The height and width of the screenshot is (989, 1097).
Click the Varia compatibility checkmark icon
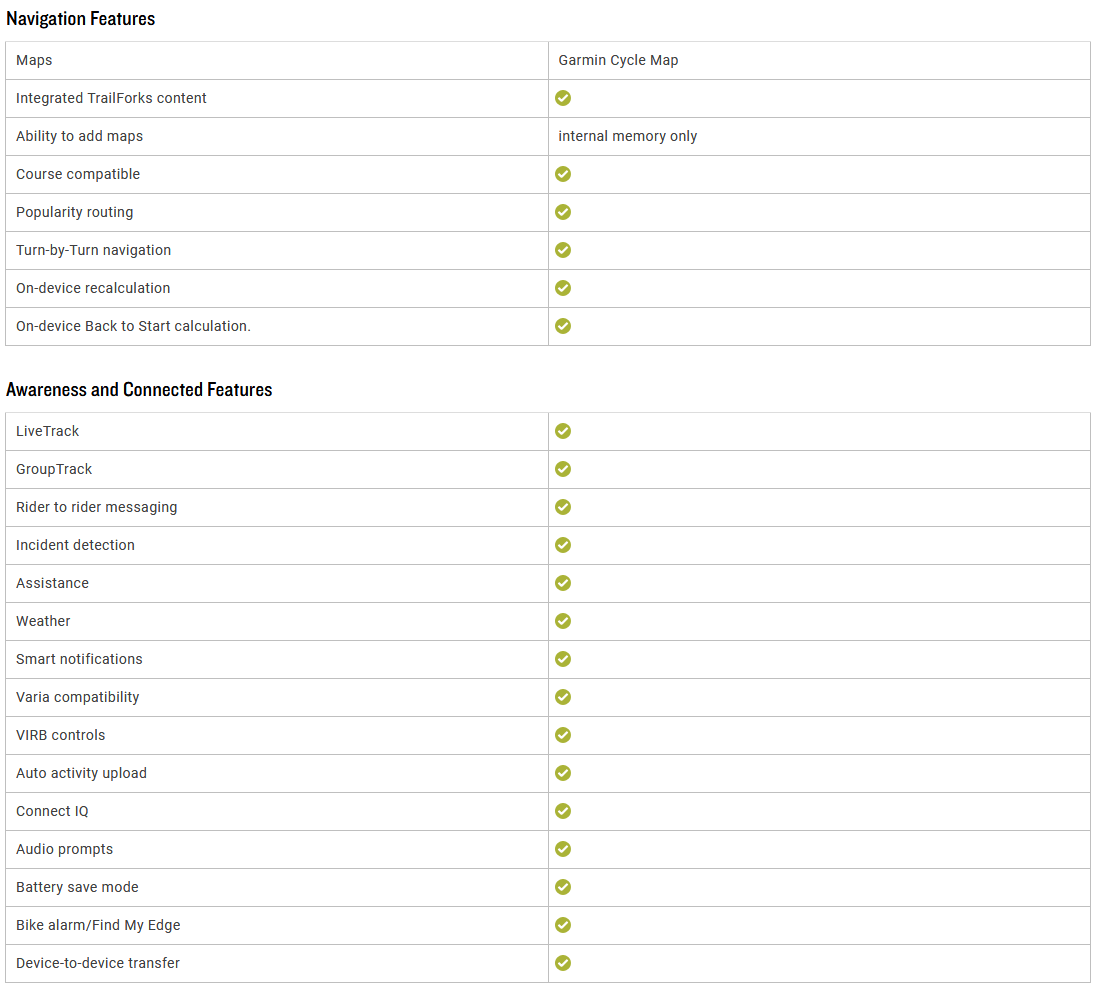click(562, 697)
